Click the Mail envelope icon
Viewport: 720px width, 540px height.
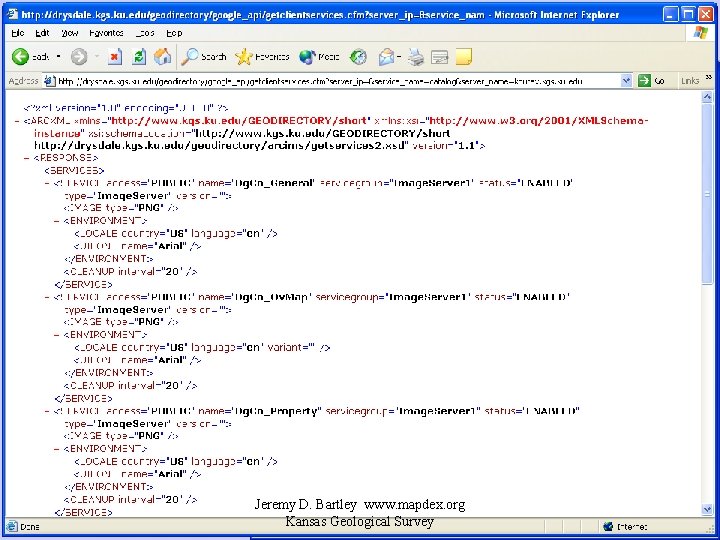386,57
